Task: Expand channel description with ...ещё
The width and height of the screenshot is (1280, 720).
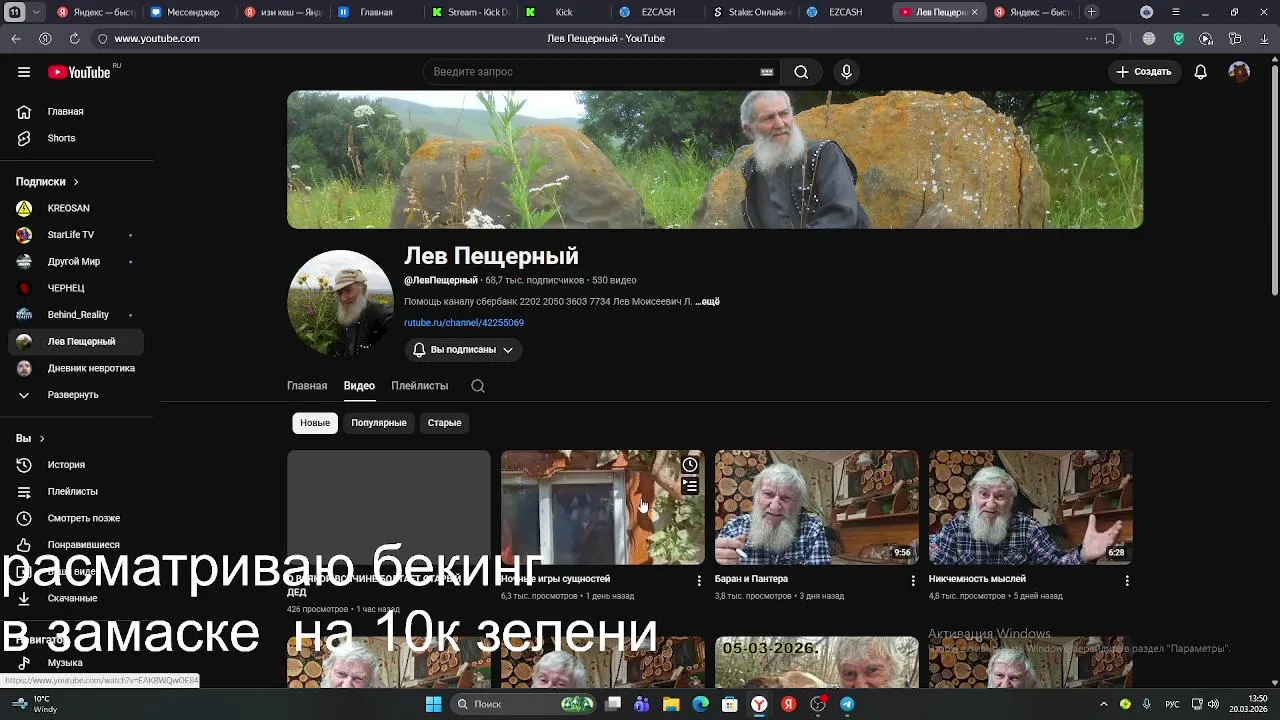Action: 707,301
